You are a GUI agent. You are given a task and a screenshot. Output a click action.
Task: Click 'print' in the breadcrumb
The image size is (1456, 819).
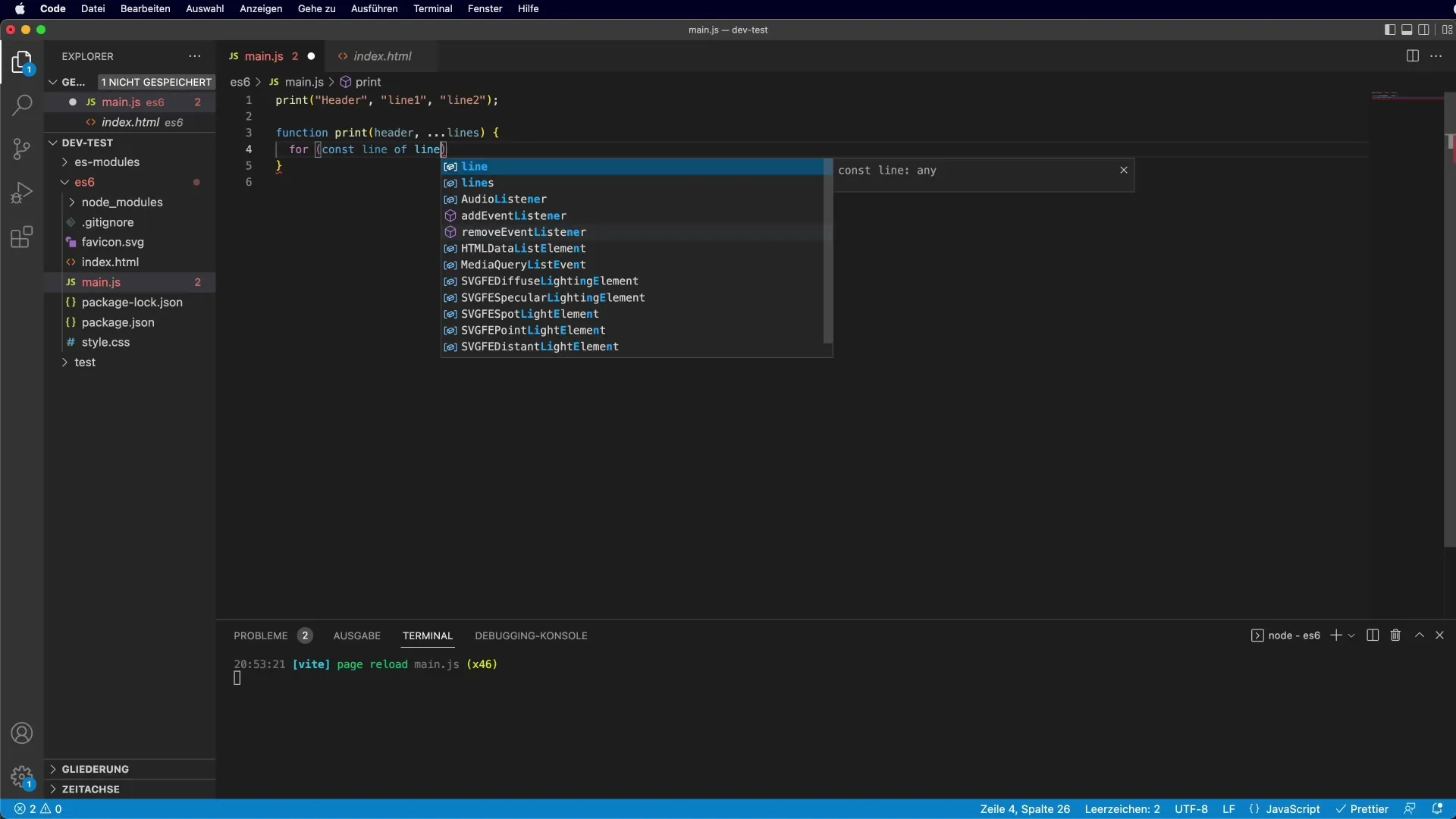(368, 82)
